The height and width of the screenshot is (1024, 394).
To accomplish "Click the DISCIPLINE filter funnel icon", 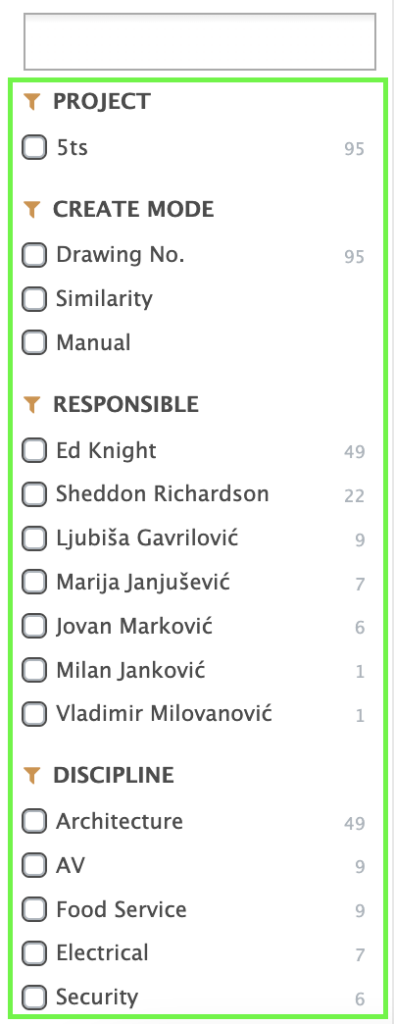I will point(31,775).
